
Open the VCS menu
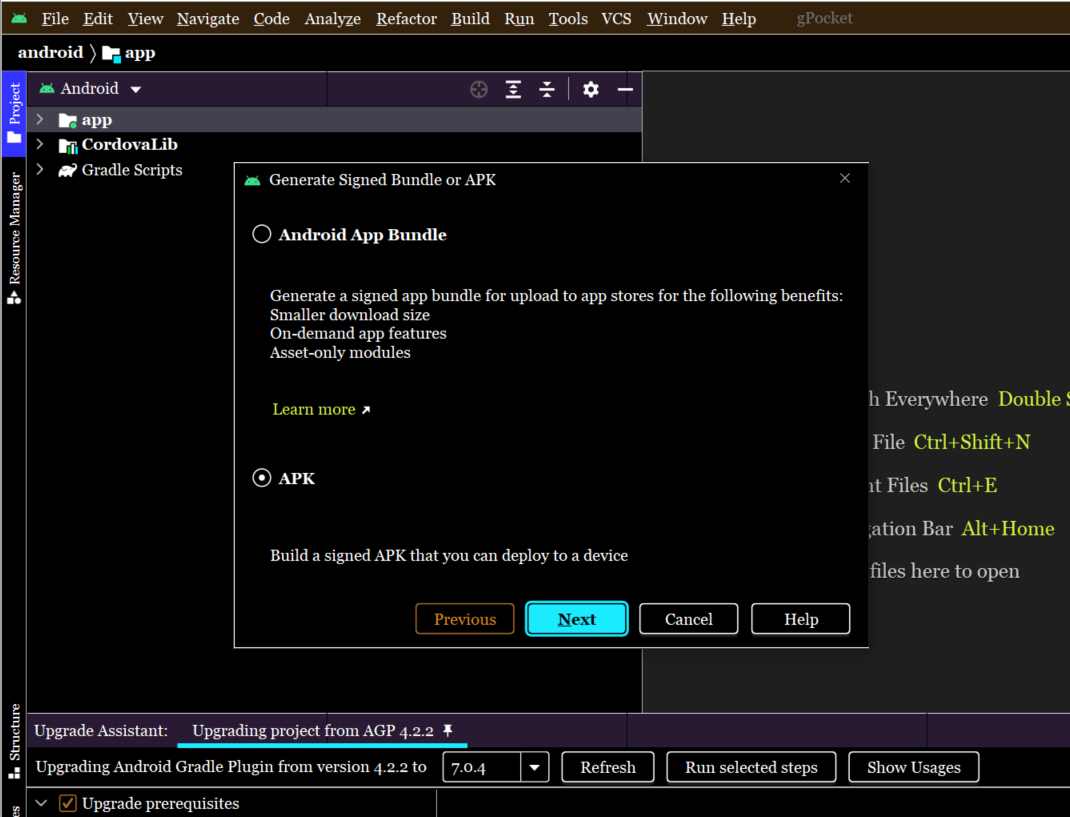(616, 19)
